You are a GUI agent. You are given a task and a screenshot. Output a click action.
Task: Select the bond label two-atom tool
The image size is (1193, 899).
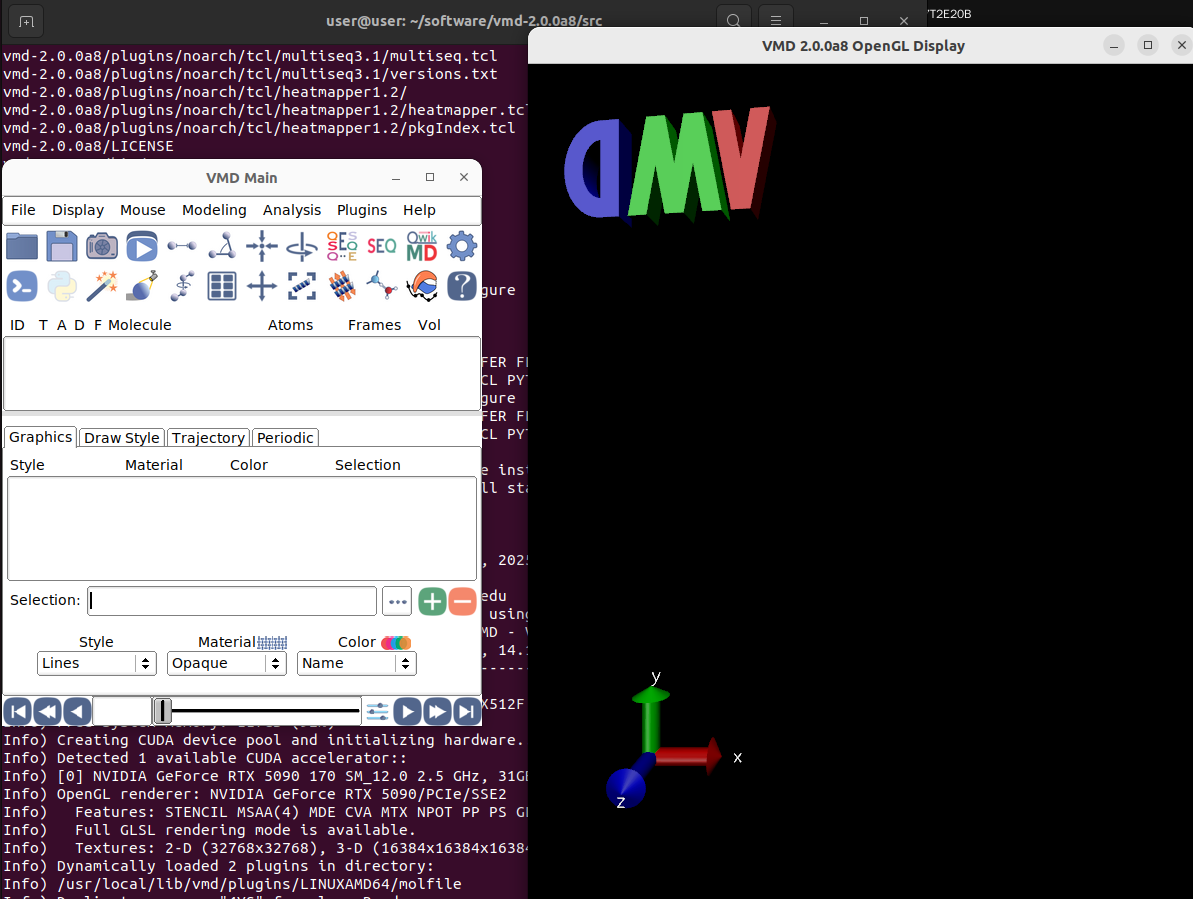point(182,246)
